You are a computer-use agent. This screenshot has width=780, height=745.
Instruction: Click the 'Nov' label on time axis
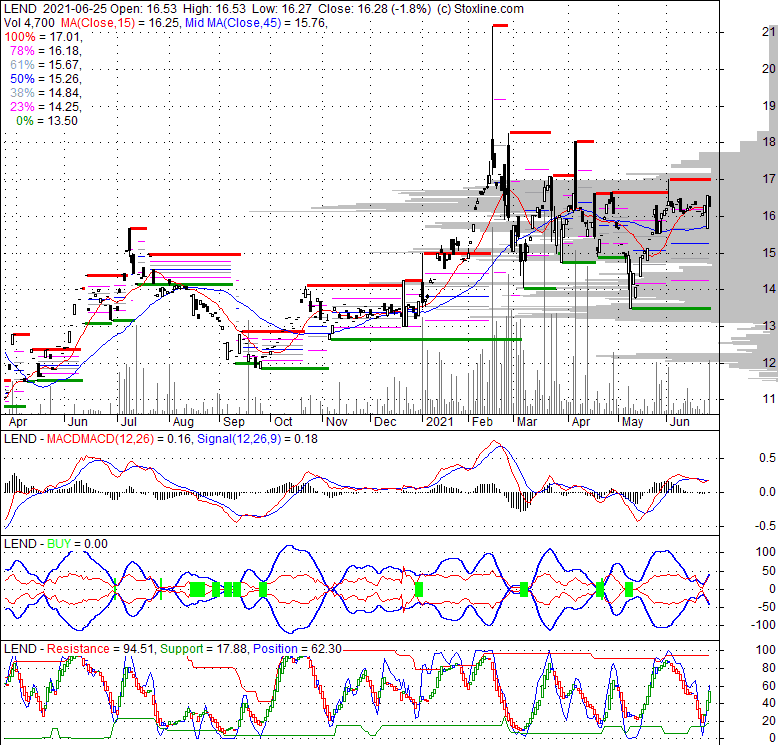pos(337,422)
